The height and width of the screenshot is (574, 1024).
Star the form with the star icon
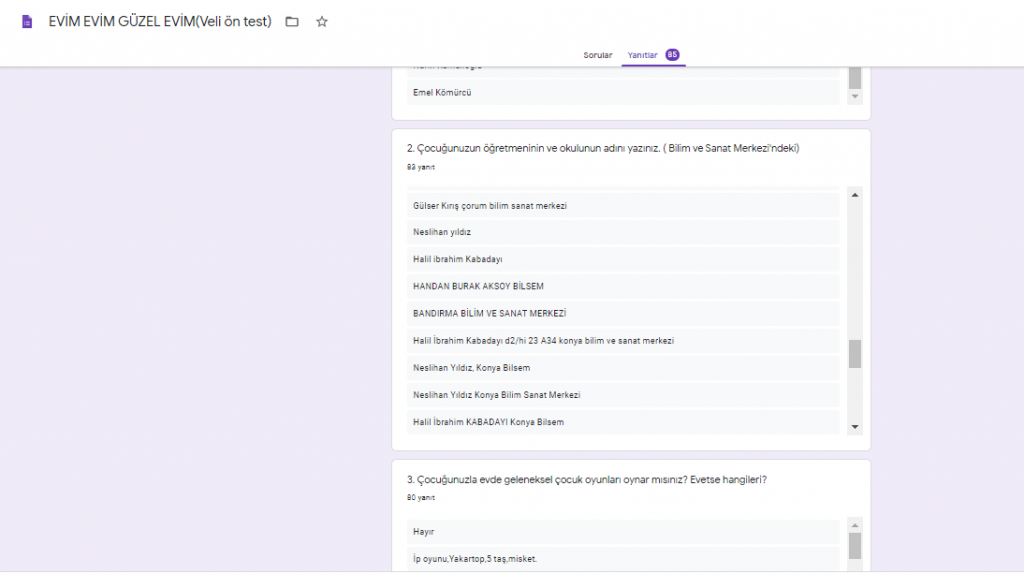pos(322,21)
